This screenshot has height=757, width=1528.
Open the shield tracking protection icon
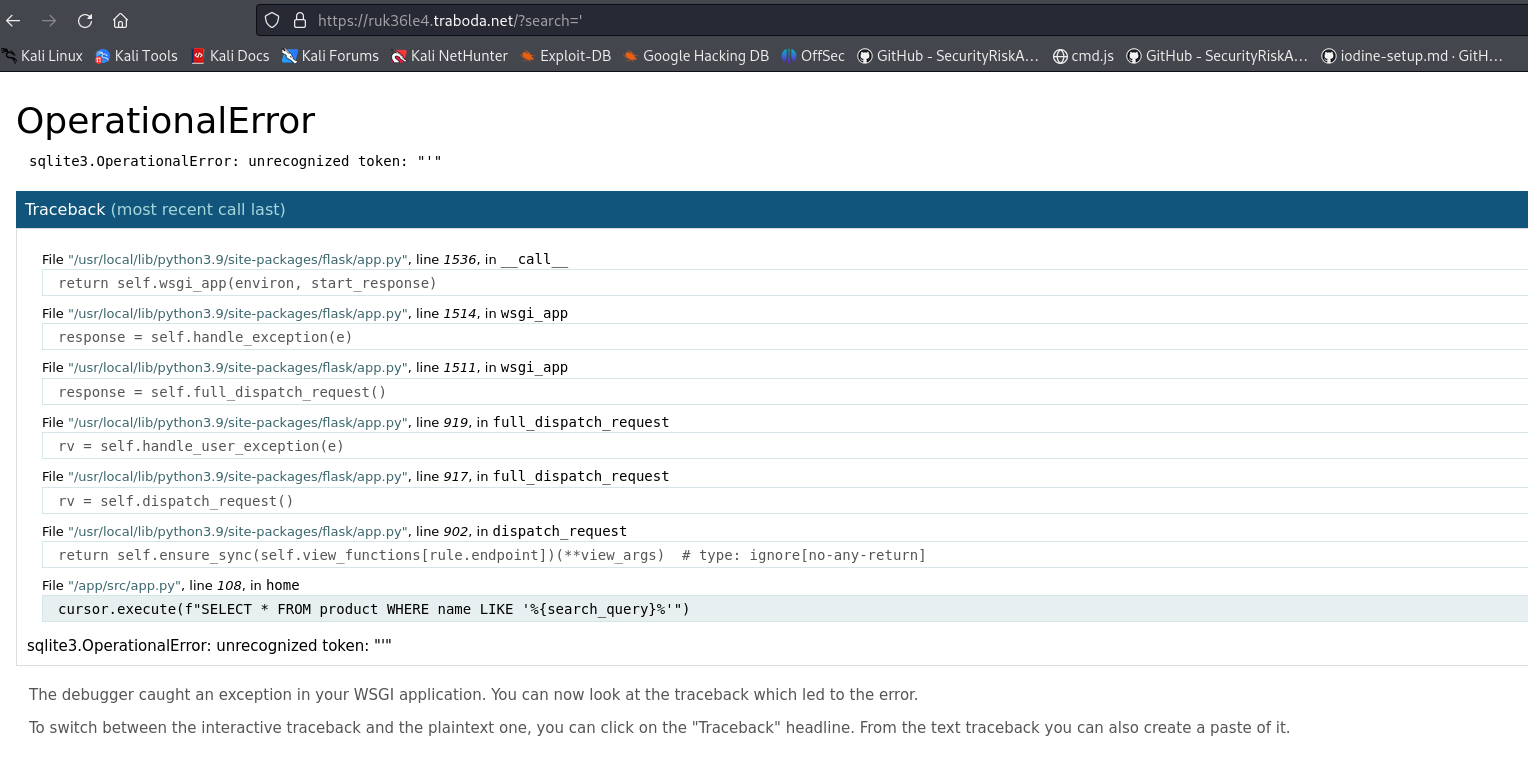click(272, 20)
